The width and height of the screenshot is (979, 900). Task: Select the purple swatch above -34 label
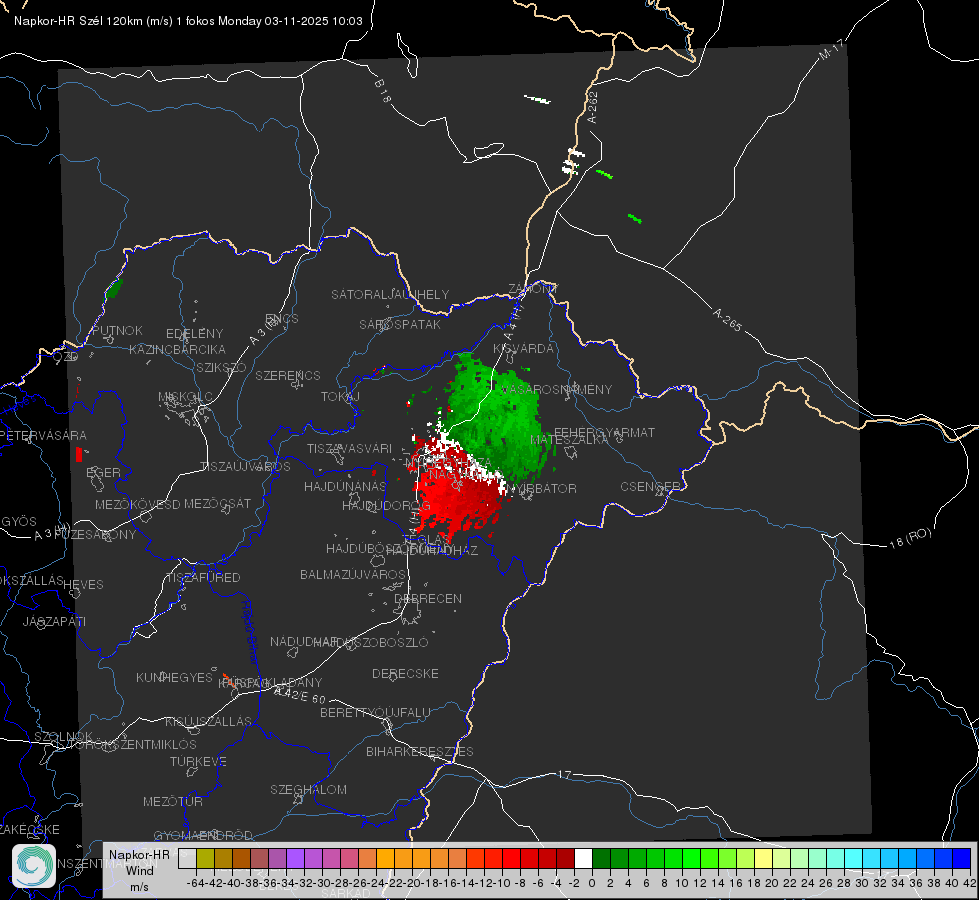click(x=295, y=858)
